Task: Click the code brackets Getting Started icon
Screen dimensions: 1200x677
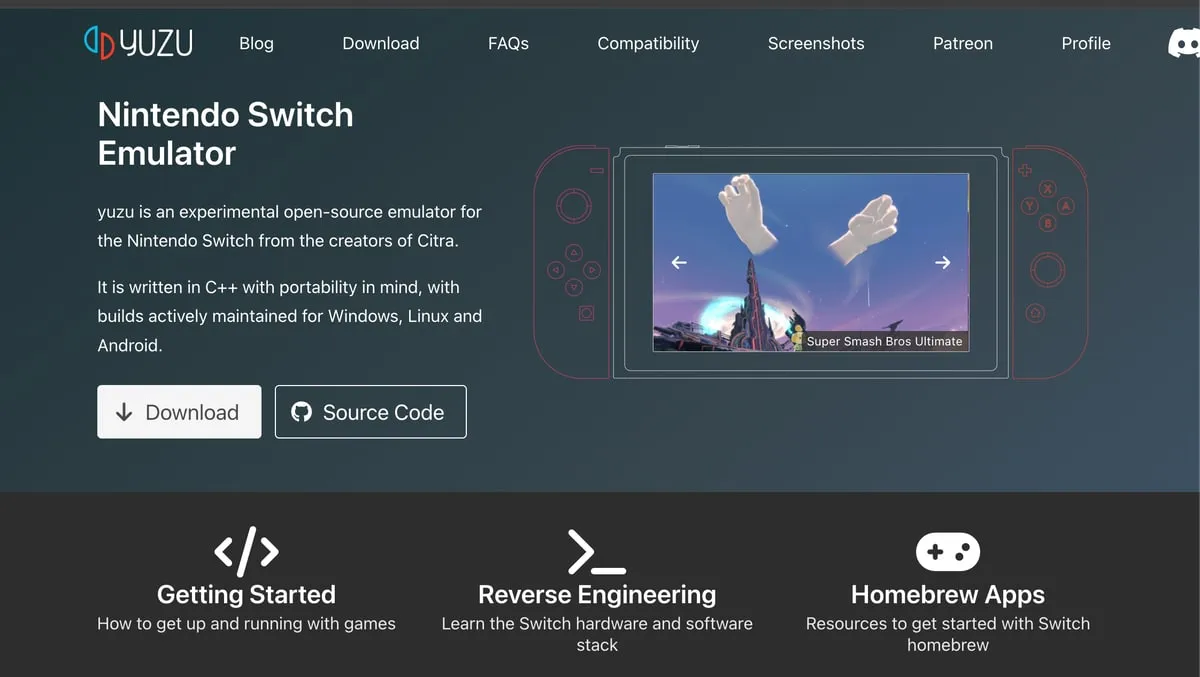Action: point(246,551)
